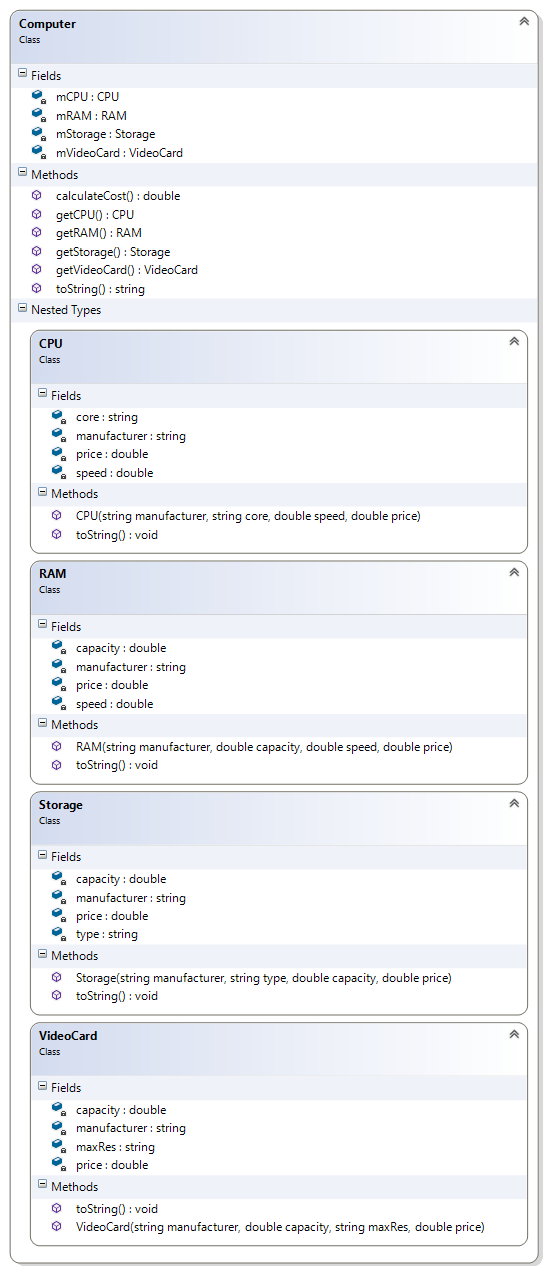Screen dimensions: 547x1272
Task: Collapse the Methods section in Storage class
Action: pos(43,954)
